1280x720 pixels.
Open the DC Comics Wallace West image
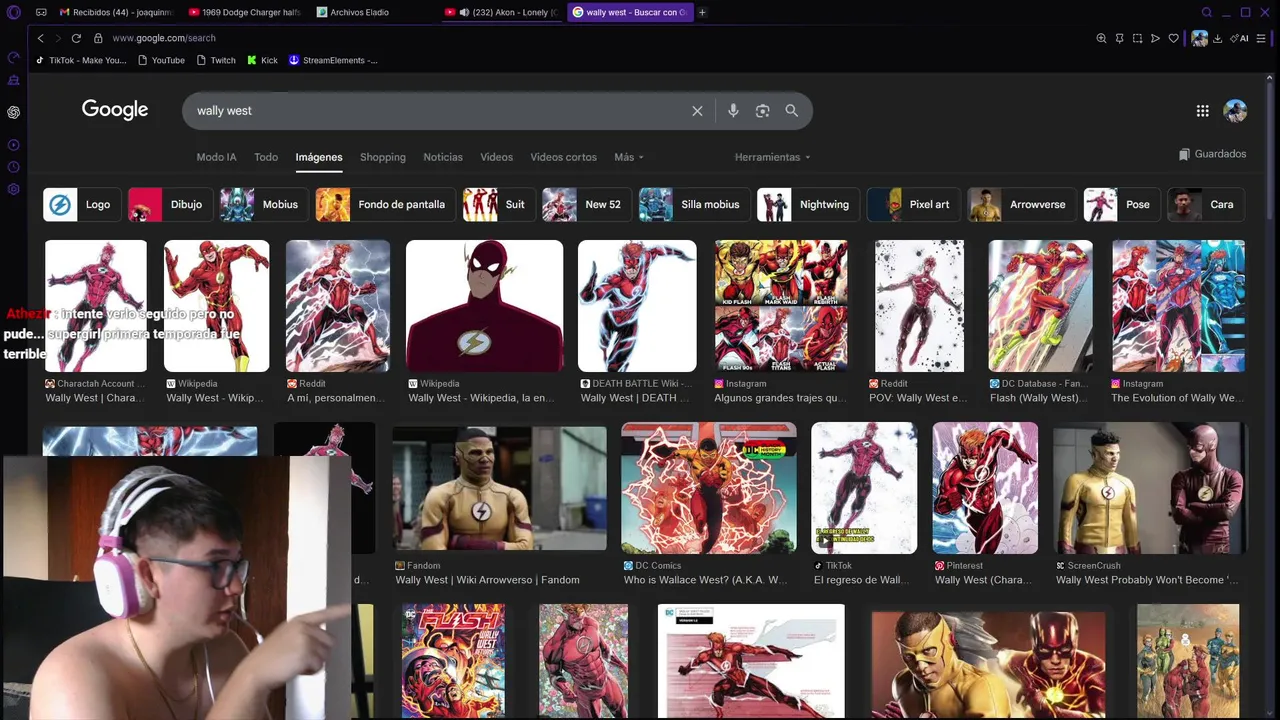point(709,488)
